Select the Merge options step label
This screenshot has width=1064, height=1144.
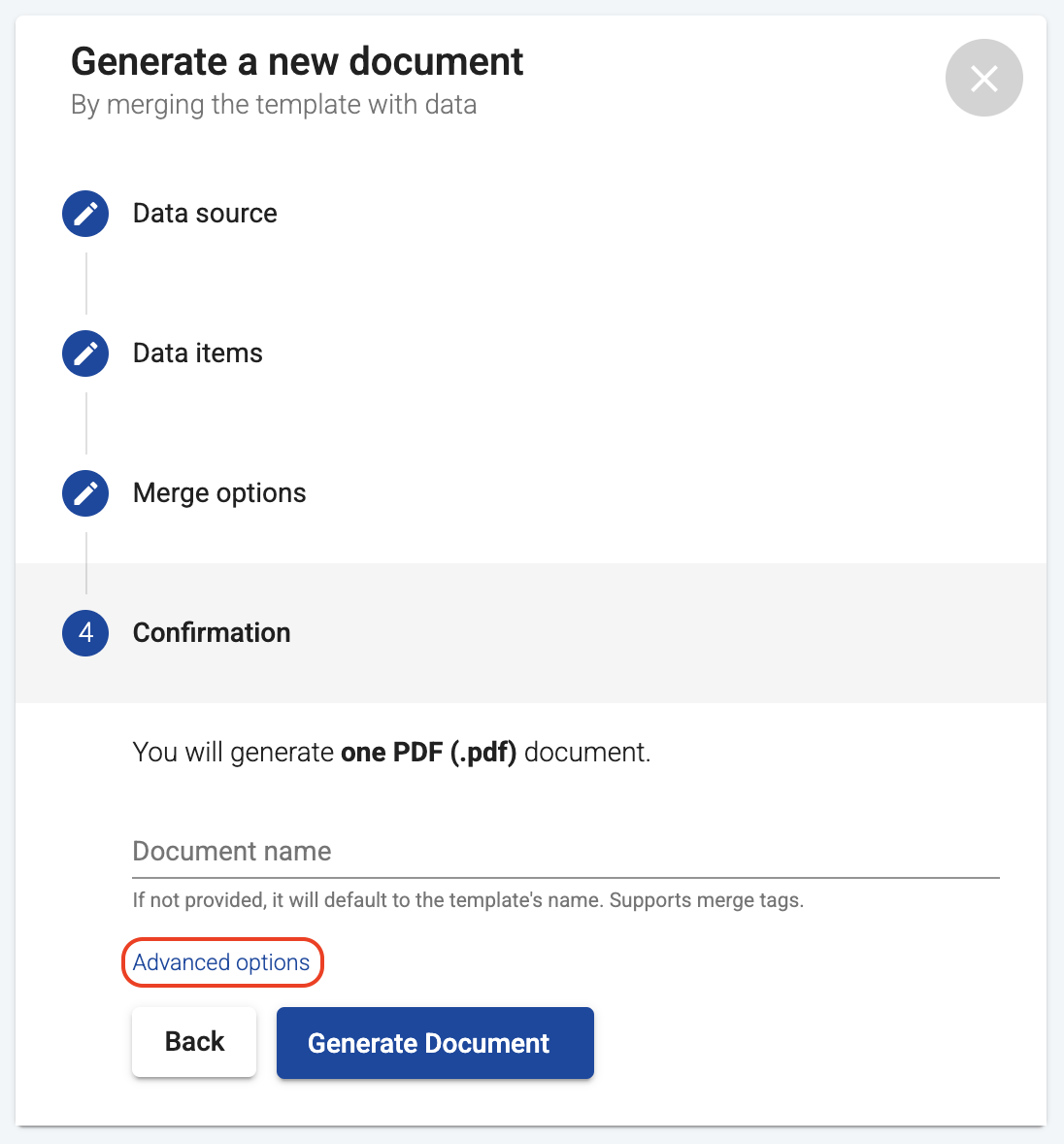[x=219, y=493]
